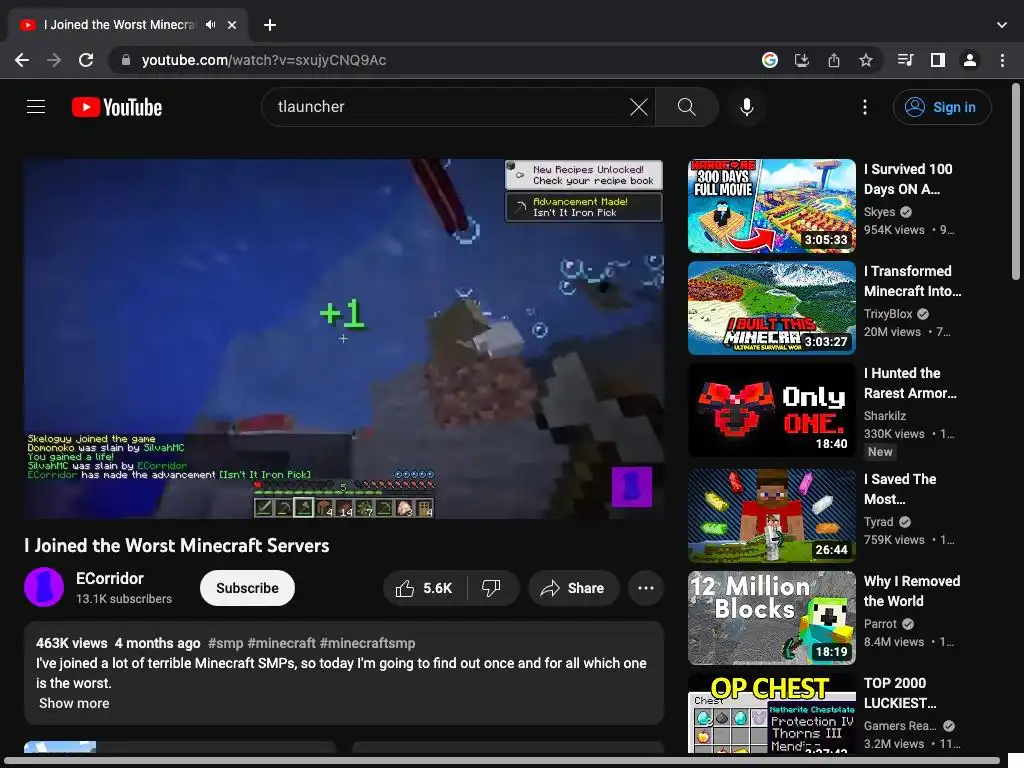Open the media control playlist icon
Image resolution: width=1024 pixels, height=768 pixels.
coord(905,60)
